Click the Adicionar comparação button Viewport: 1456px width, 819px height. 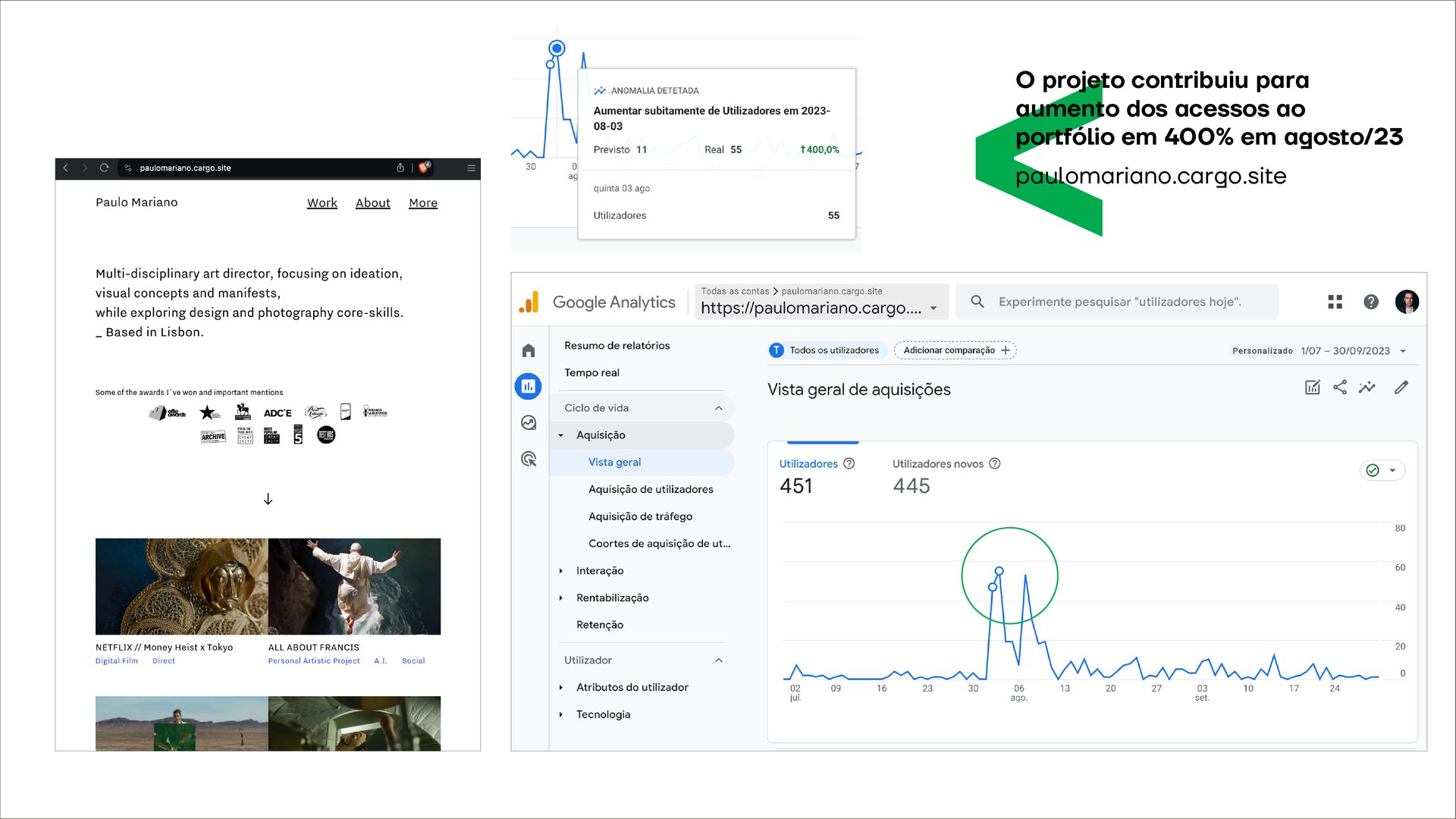[x=955, y=350]
